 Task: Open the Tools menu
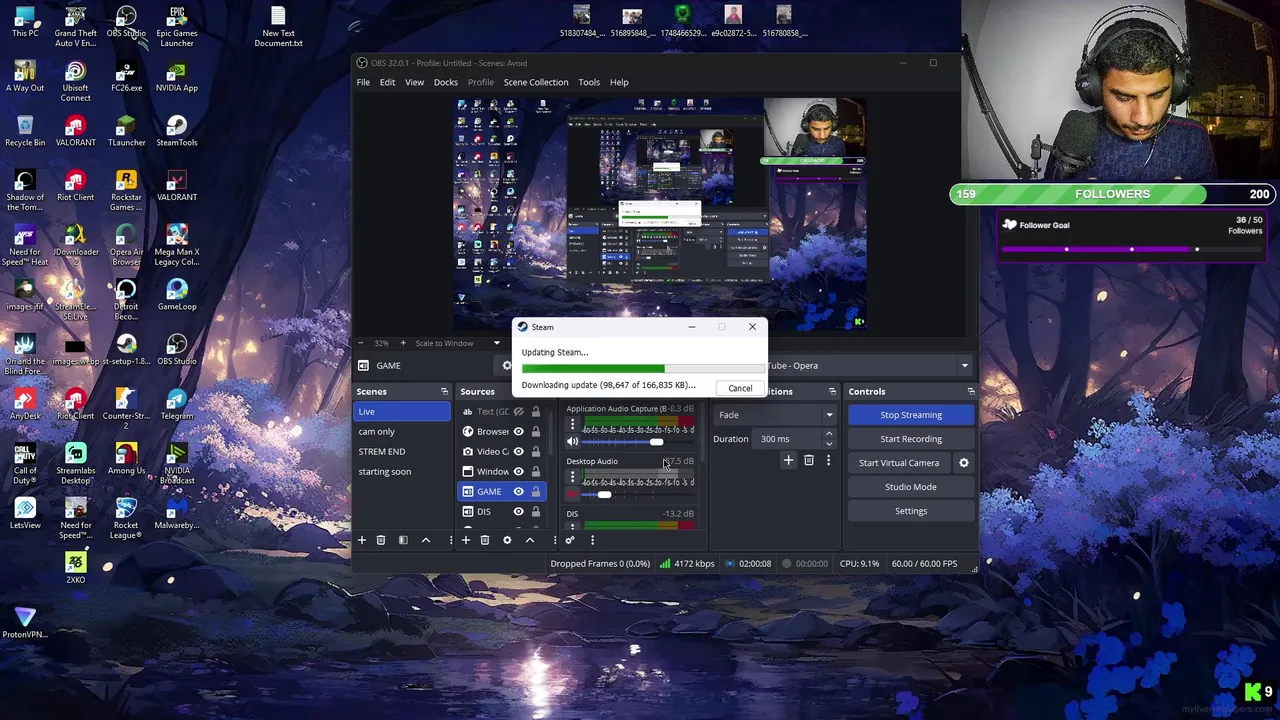(589, 82)
